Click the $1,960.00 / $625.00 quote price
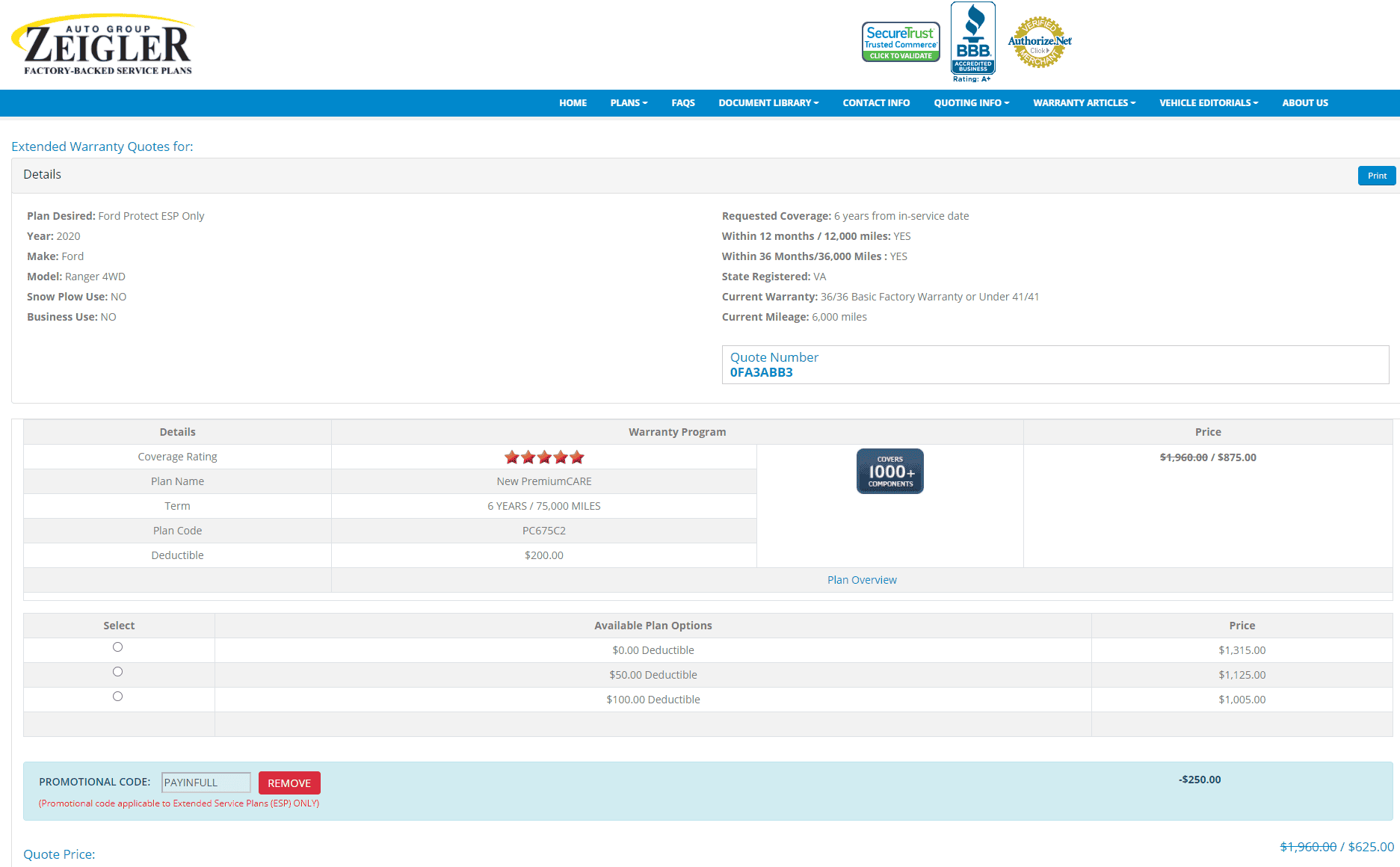Screen dimensions: 1400x867 tap(1336, 847)
